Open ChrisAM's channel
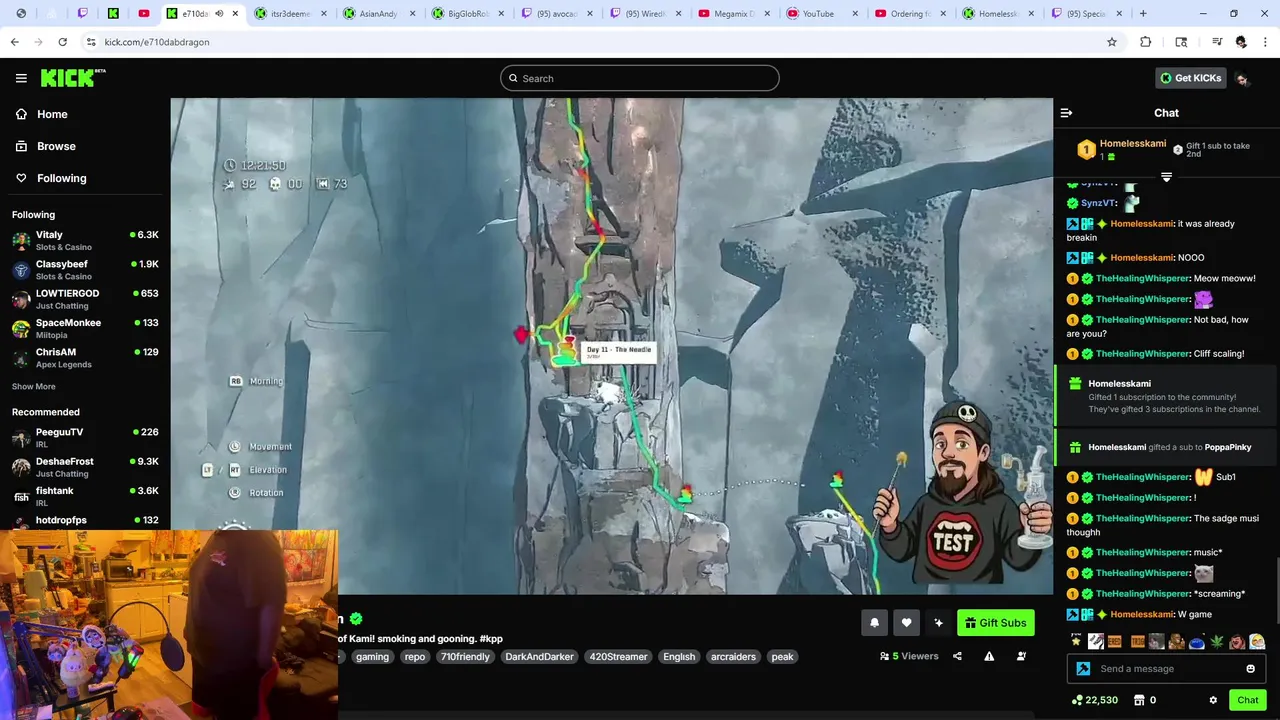Image resolution: width=1280 pixels, height=720 pixels. [85, 358]
